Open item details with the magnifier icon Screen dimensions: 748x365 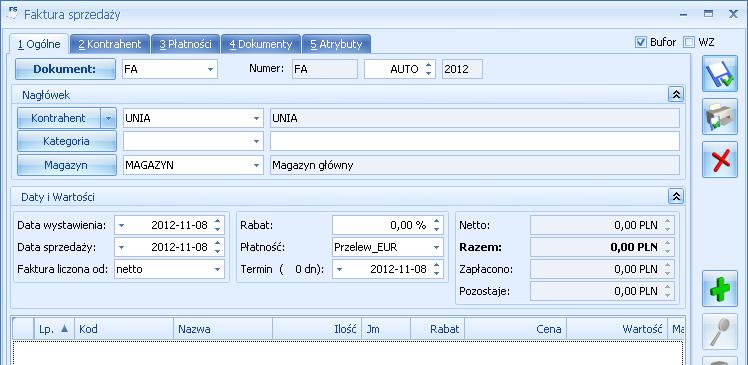click(720, 331)
